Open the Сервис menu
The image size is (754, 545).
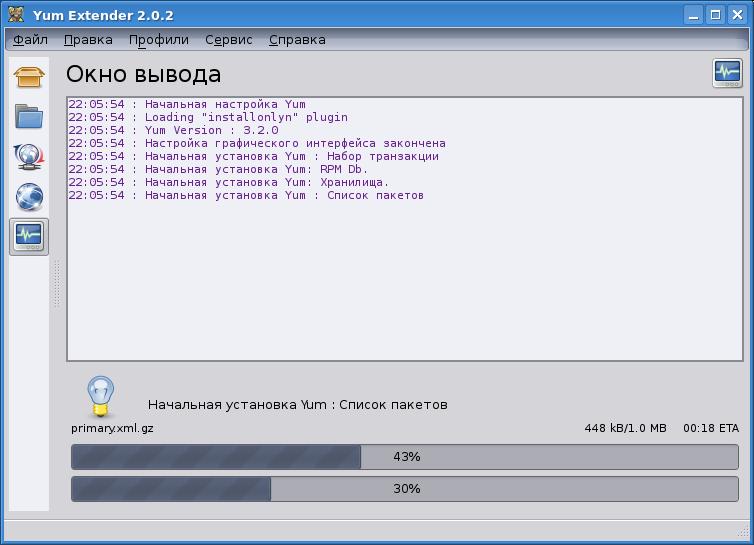tap(228, 39)
